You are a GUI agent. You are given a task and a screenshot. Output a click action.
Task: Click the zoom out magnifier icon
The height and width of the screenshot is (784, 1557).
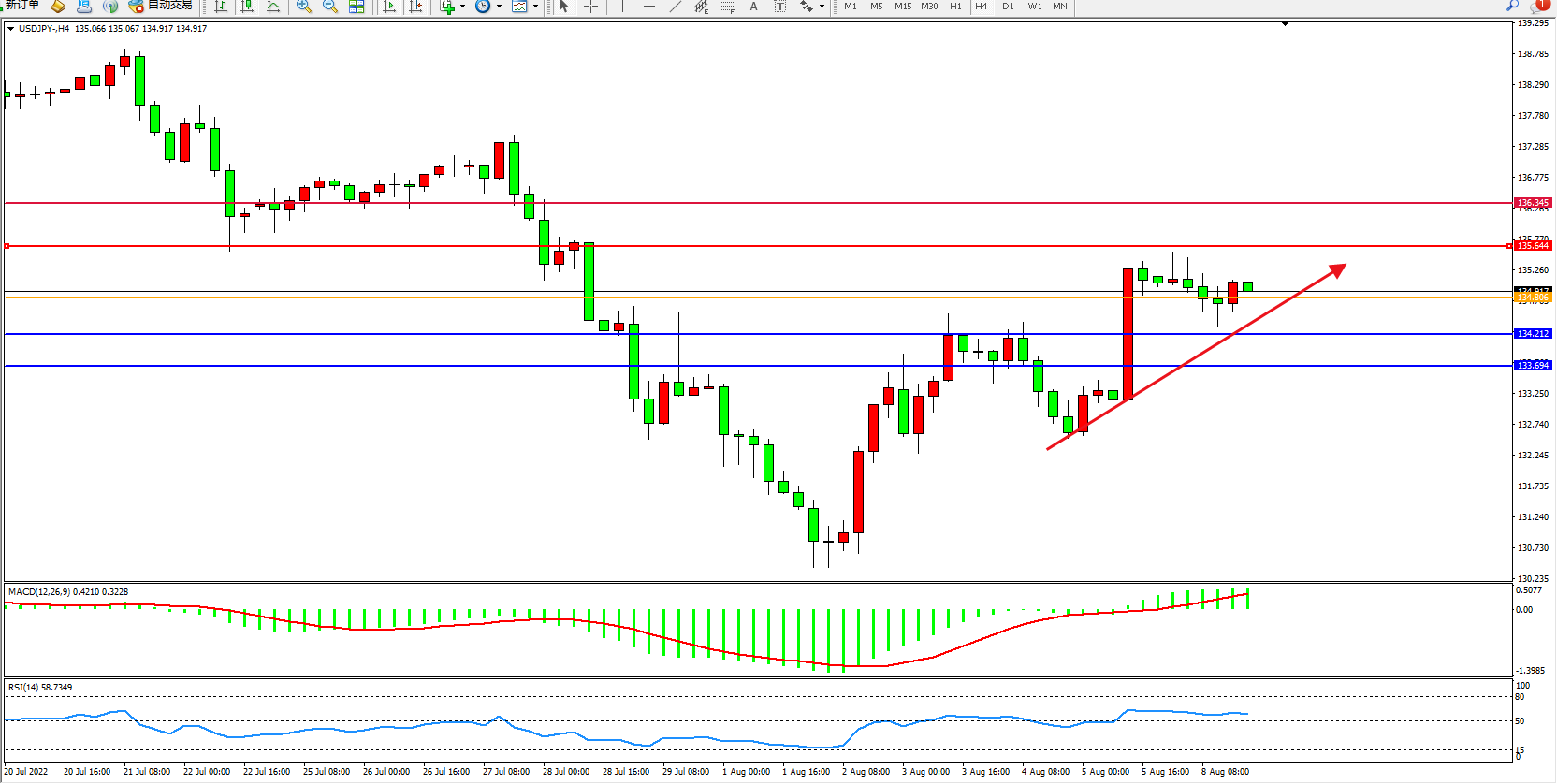[330, 7]
